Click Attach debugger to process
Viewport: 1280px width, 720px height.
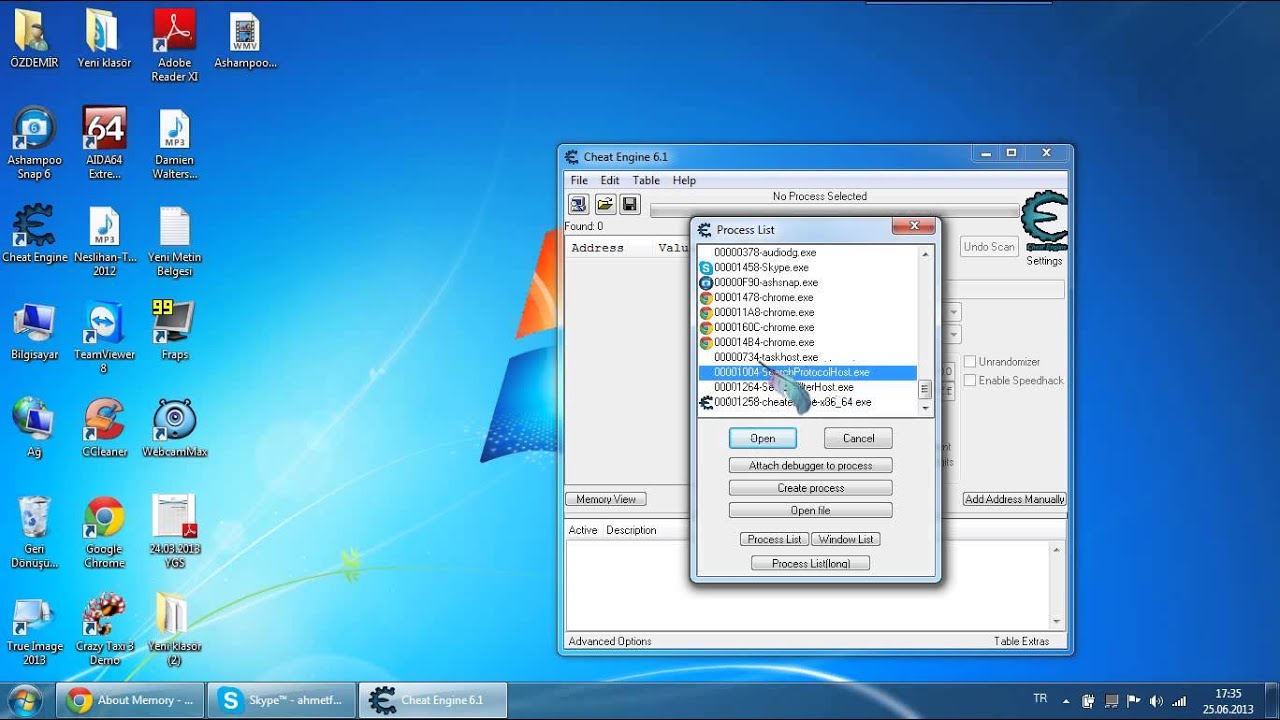(811, 465)
